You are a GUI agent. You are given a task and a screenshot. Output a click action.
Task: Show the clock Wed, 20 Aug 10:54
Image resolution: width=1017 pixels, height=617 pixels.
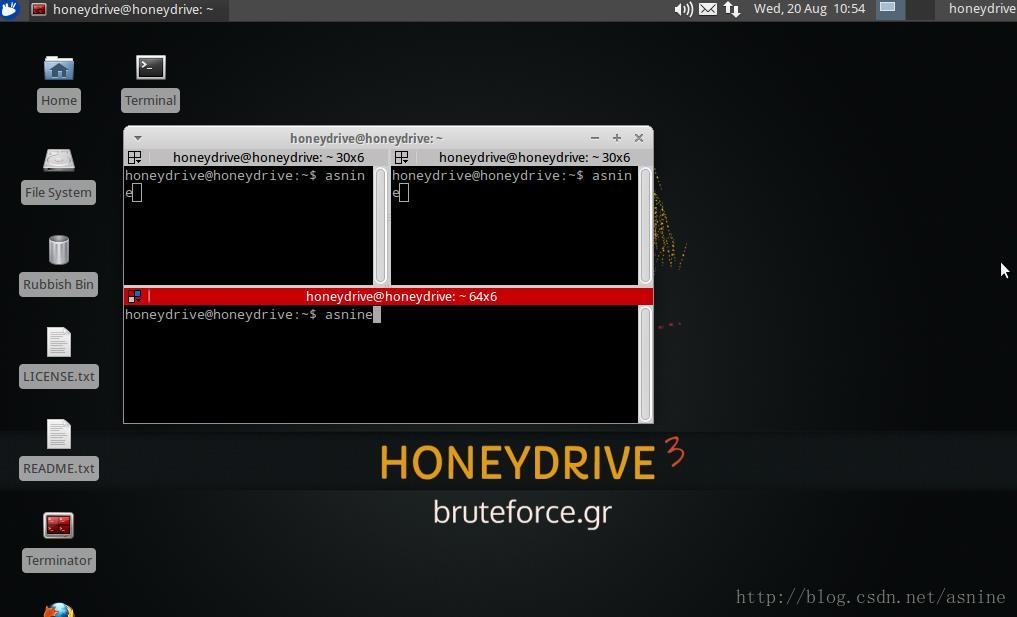click(809, 9)
